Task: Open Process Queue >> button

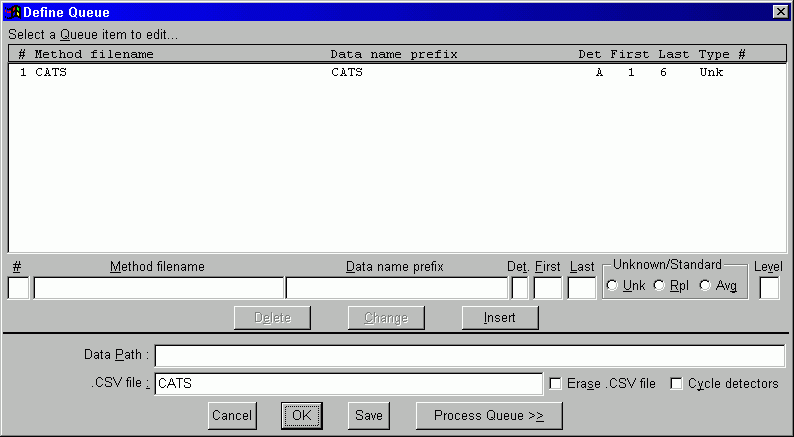Action: (x=489, y=415)
